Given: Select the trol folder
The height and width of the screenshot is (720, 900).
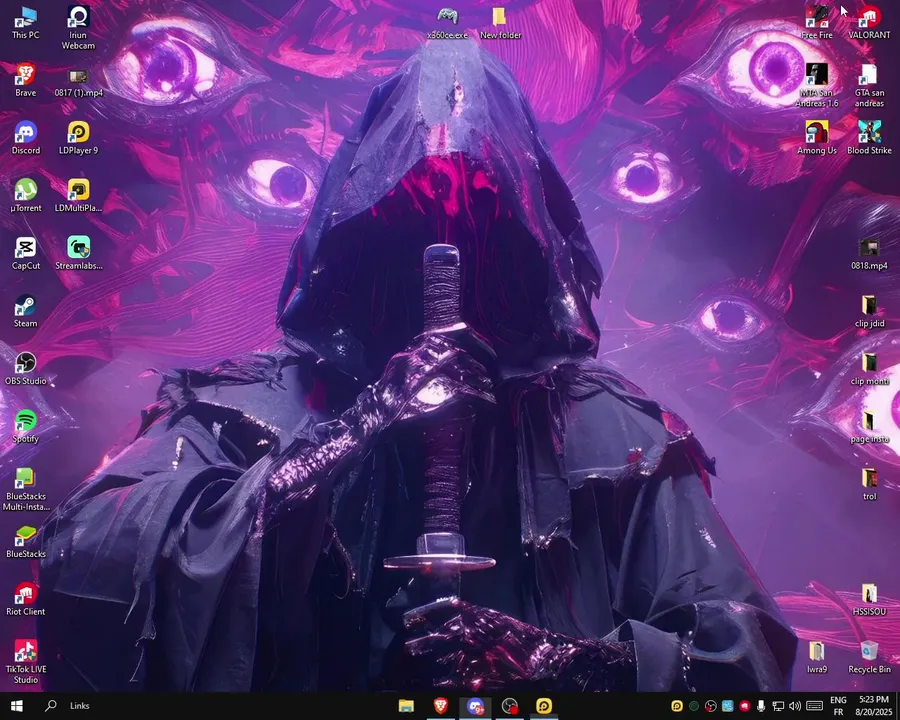Looking at the screenshot, I should (x=870, y=485).
